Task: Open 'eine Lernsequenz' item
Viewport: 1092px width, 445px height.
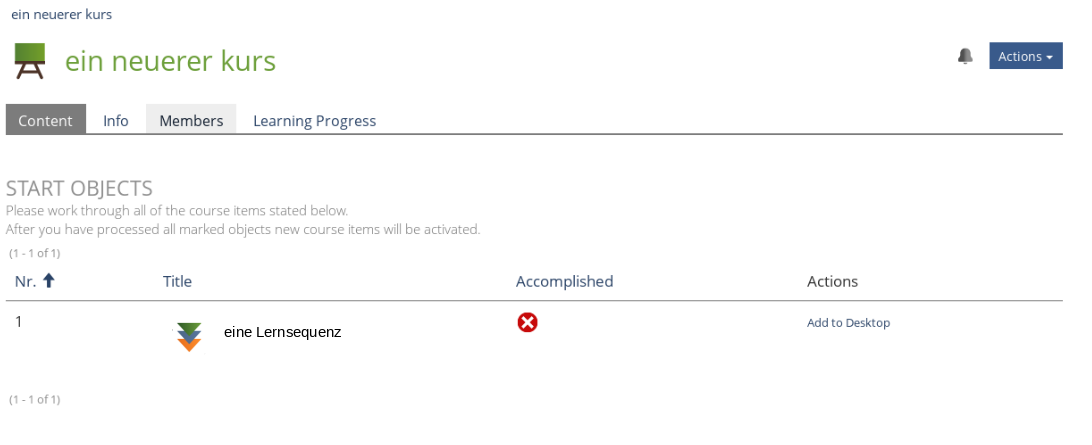Action: coord(282,332)
